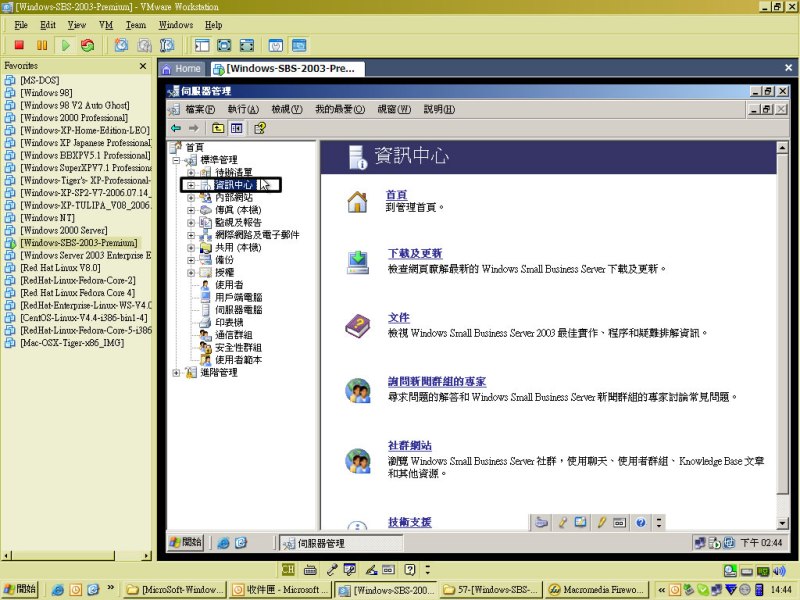Expand the 傳真 (本機) tree node

coord(191,210)
